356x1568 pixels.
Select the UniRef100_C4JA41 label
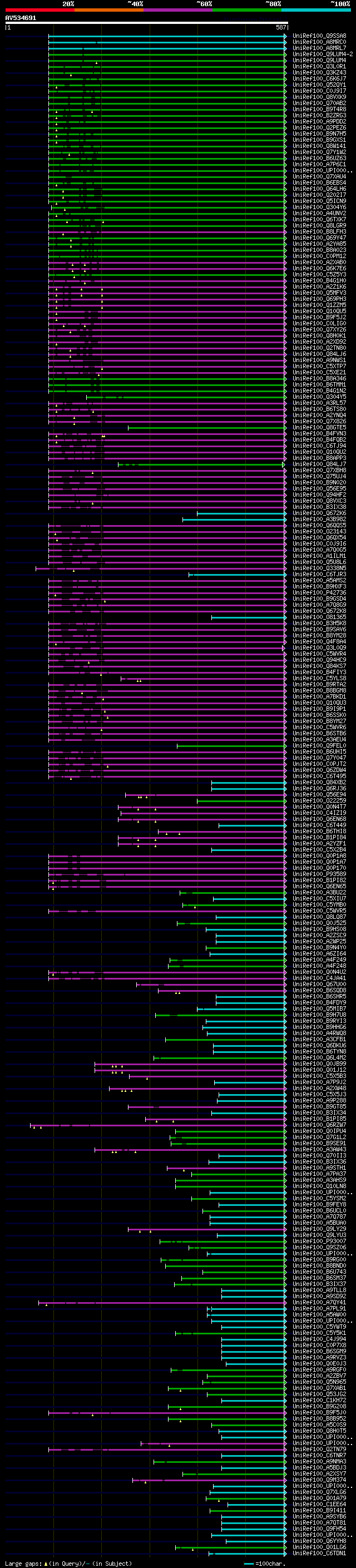(x=319, y=978)
